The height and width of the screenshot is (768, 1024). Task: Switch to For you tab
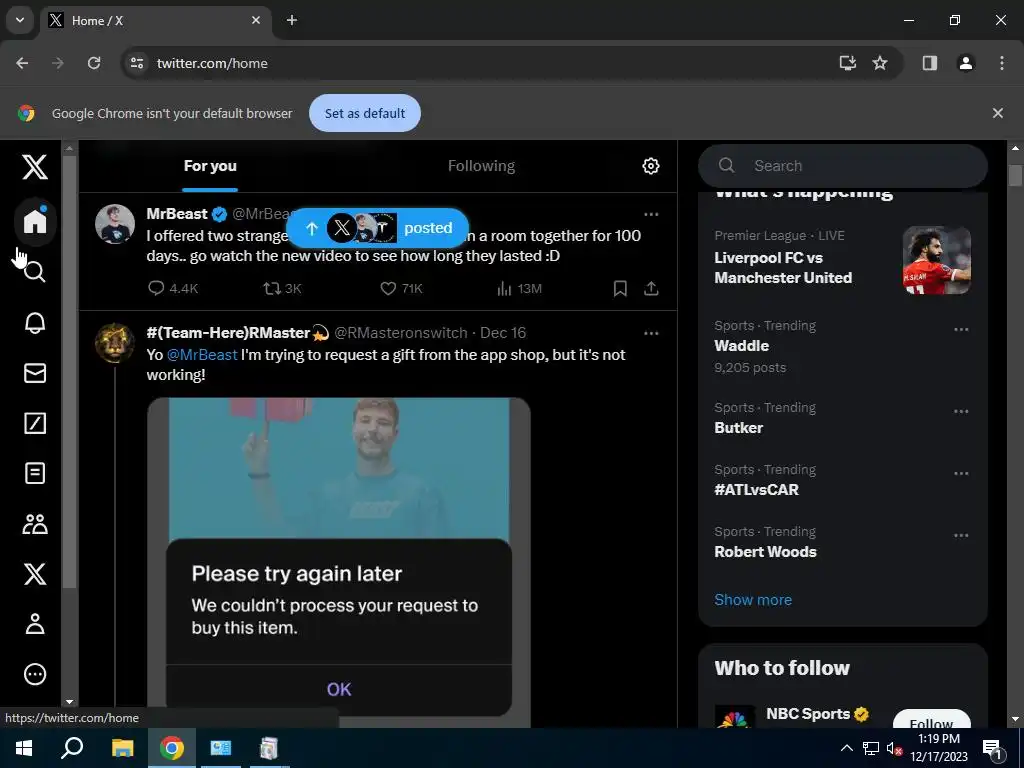[x=210, y=166]
